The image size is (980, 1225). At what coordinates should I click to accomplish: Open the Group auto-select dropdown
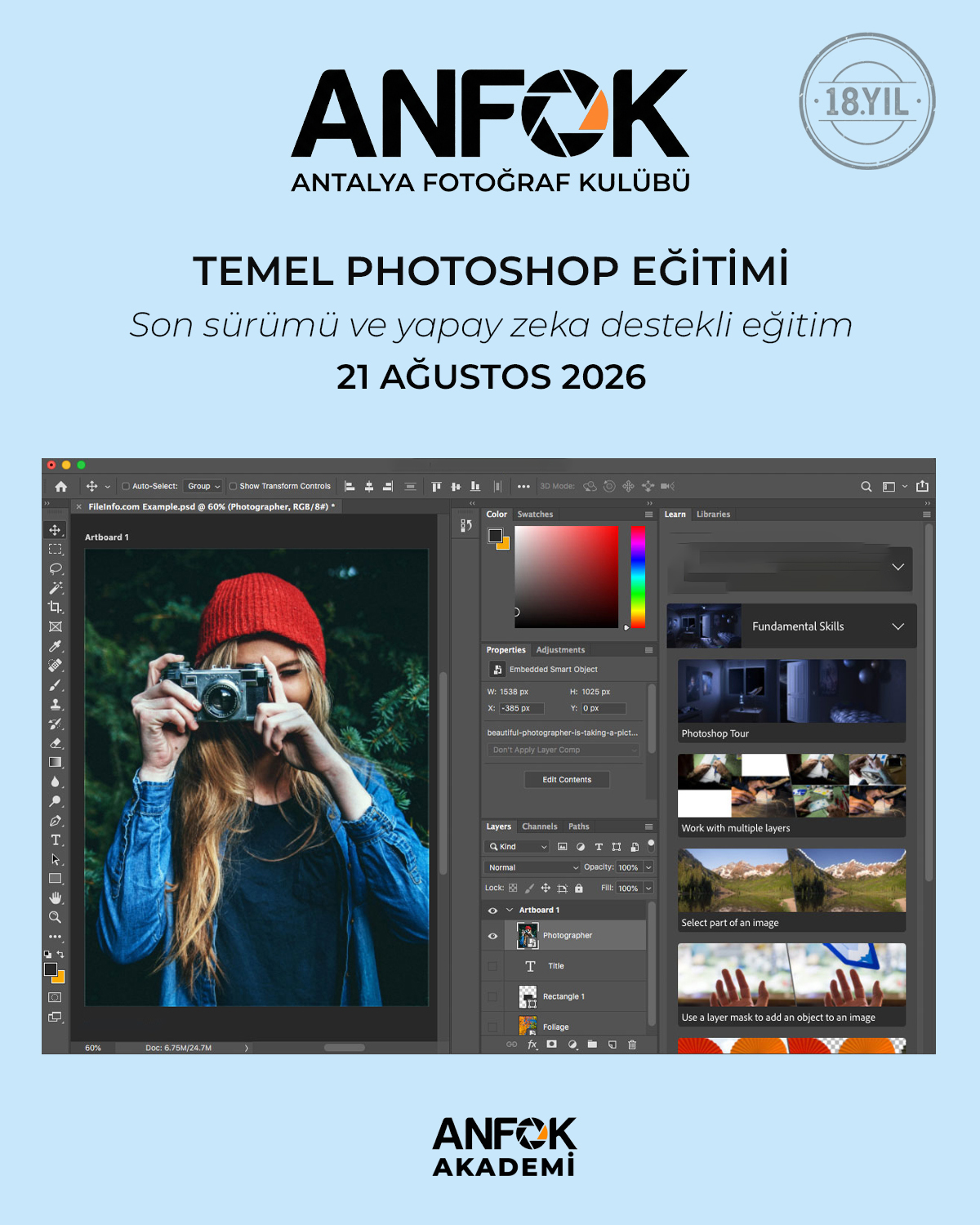(x=203, y=486)
